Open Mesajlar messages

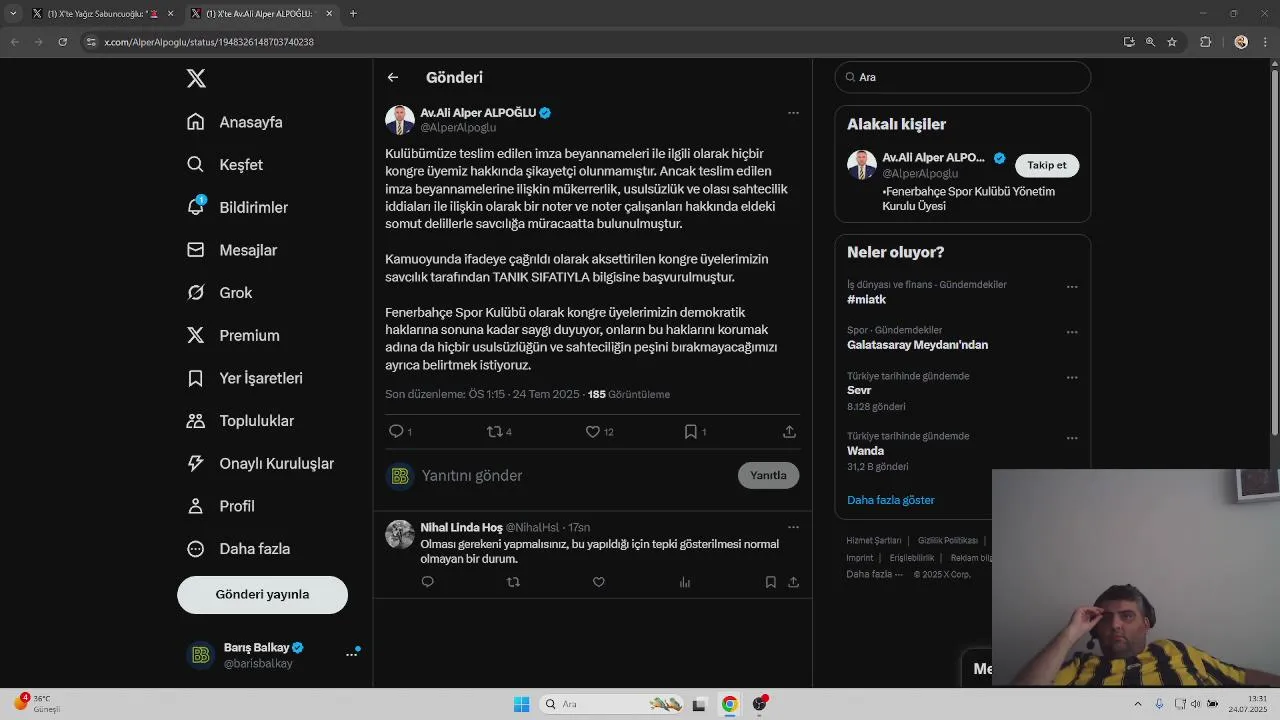point(232,250)
